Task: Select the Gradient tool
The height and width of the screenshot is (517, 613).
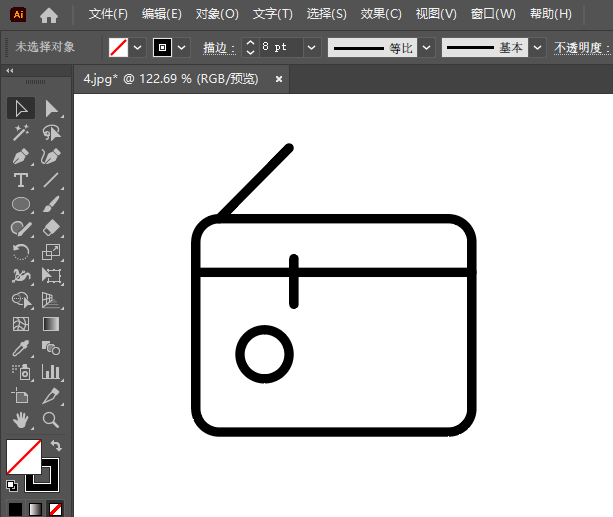Action: coord(51,324)
